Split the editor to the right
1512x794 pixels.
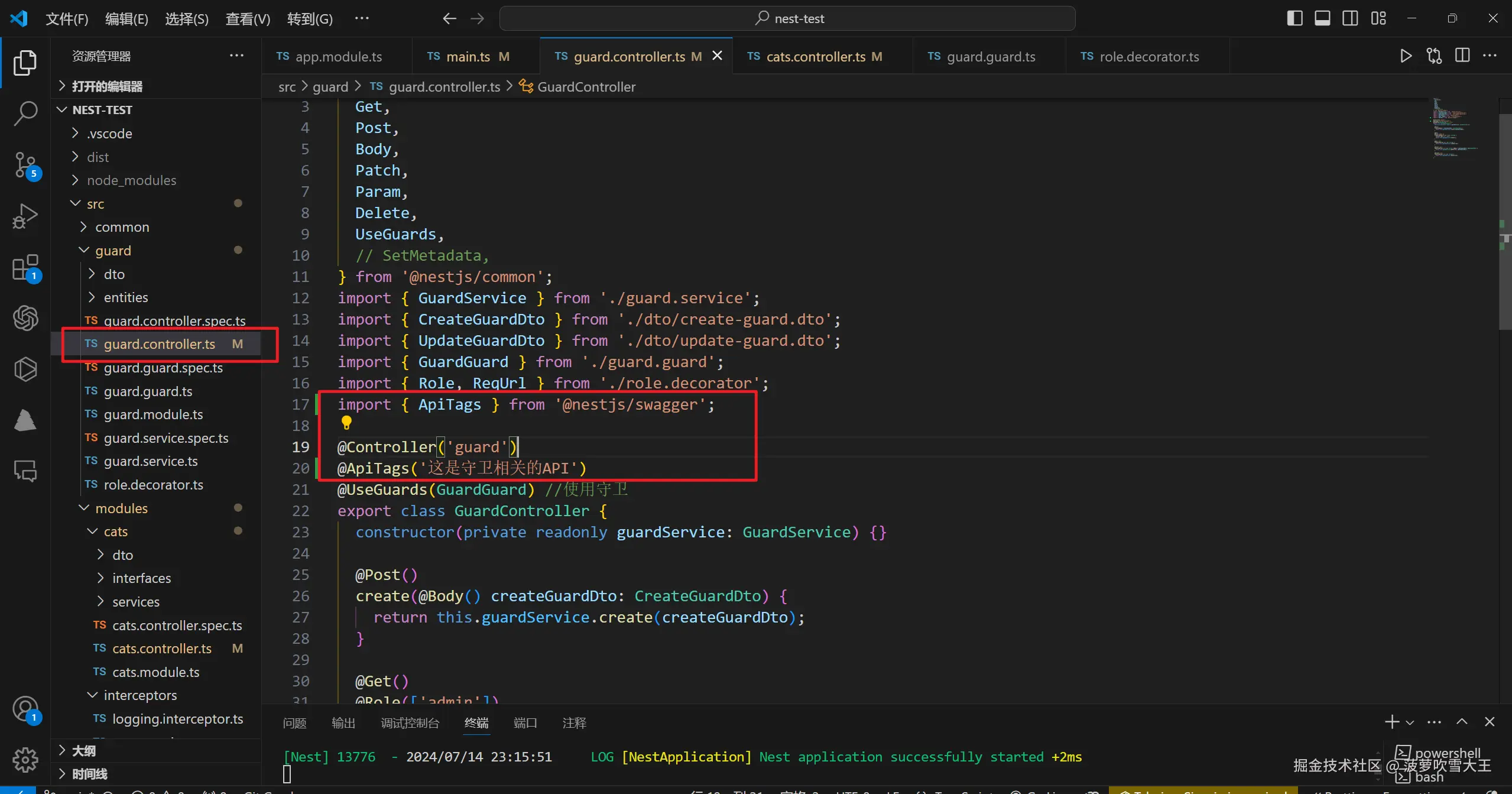click(1462, 56)
